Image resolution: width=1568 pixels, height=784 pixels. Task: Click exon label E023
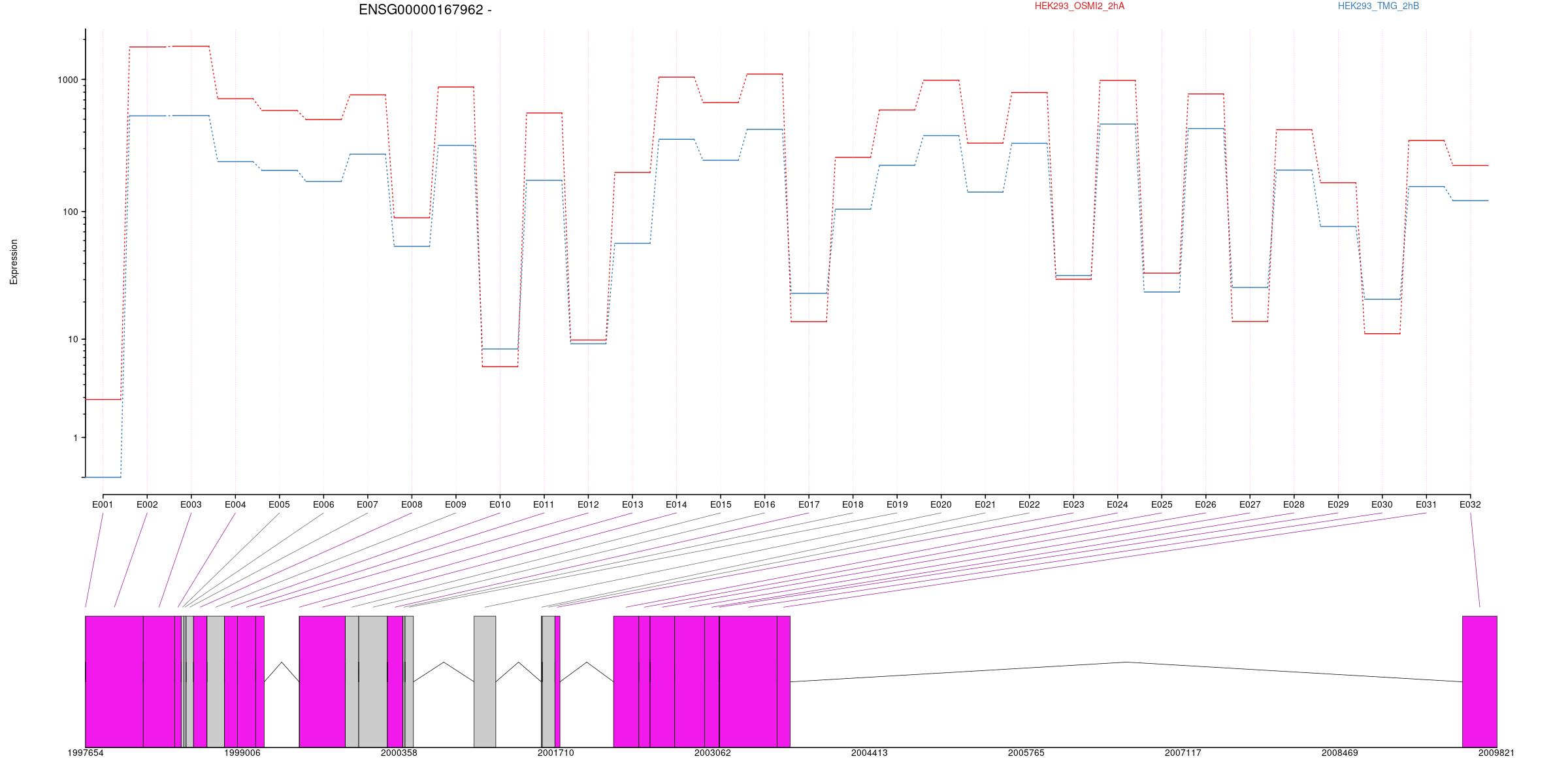(x=1073, y=504)
